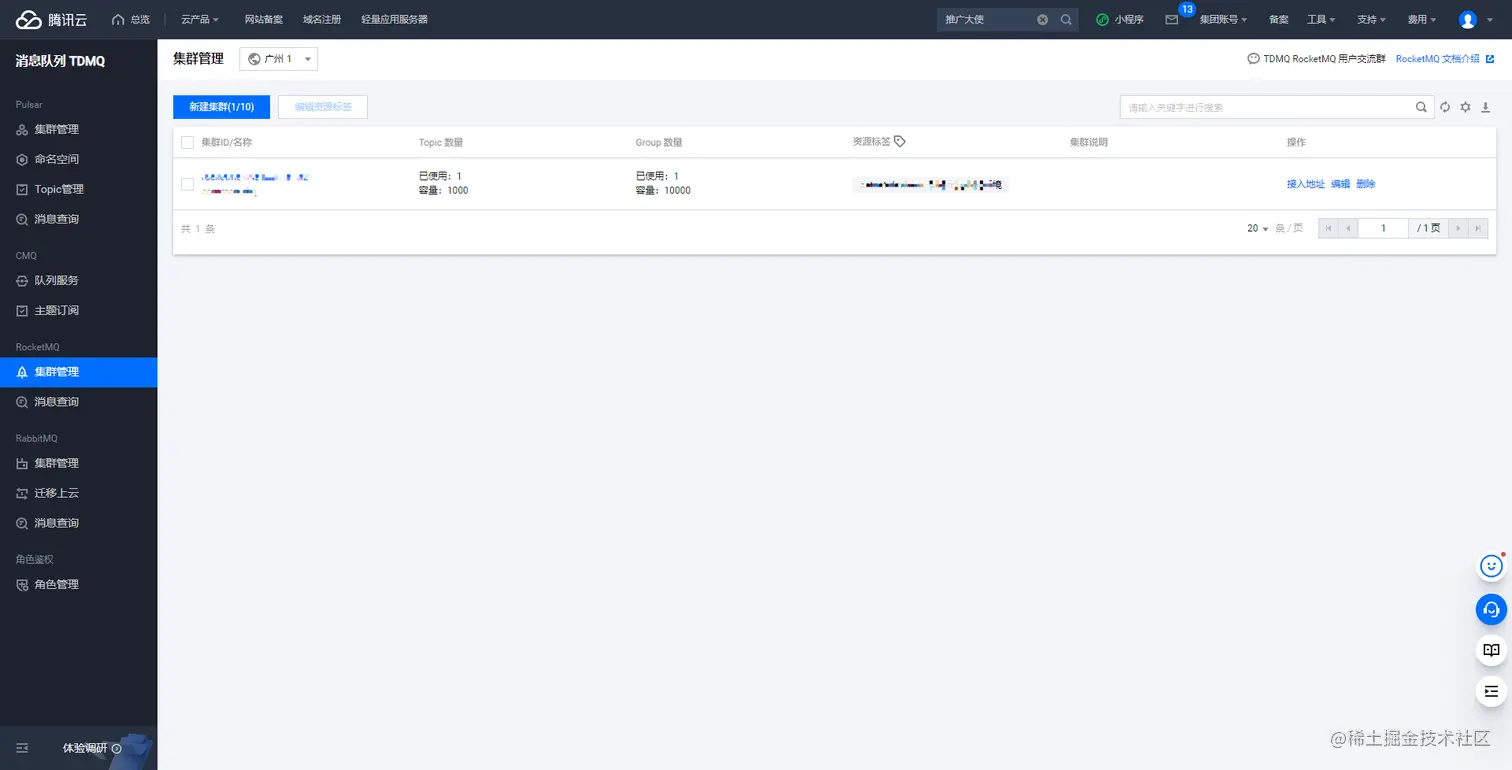Select the checkbox for the listed cluster
The image size is (1512, 770).
(x=187, y=184)
